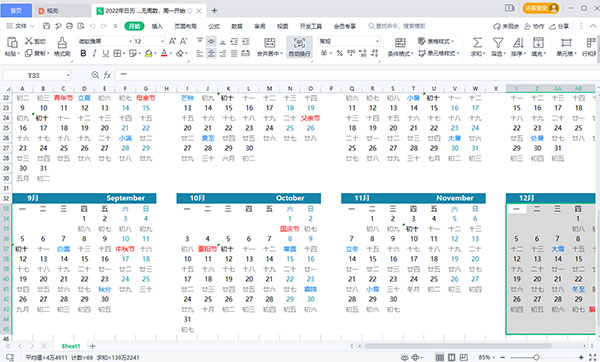
Task: Click the horizontal scrollbar thumb
Action: click(458, 346)
